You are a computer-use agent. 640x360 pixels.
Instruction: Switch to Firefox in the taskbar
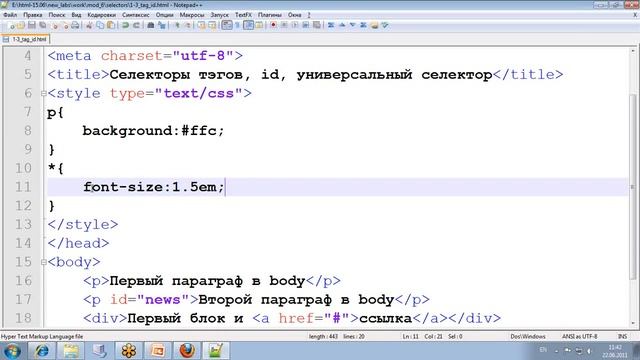187,351
